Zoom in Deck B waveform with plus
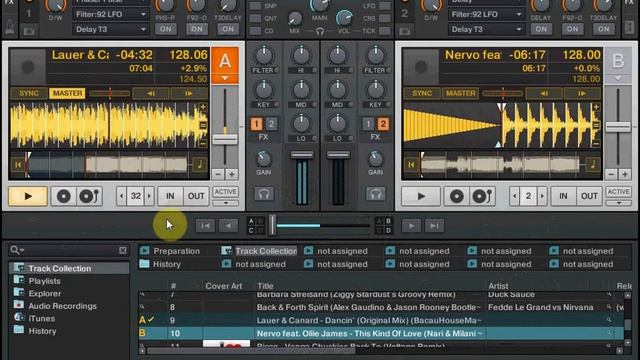Screen dimensions: 640x360 (x=596, y=107)
